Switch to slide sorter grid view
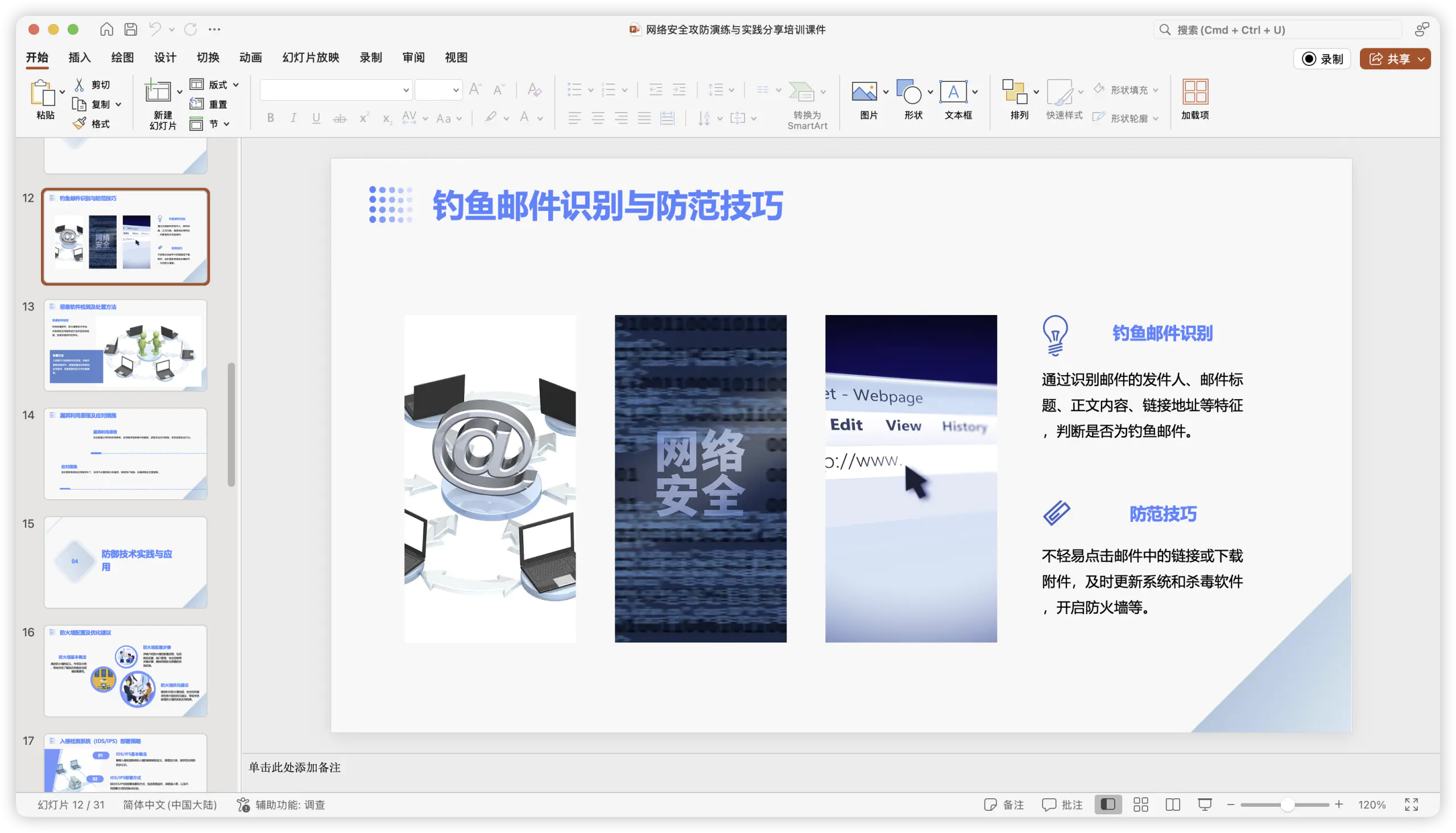Screen dimensions: 1456x833 pyautogui.click(x=1141, y=805)
